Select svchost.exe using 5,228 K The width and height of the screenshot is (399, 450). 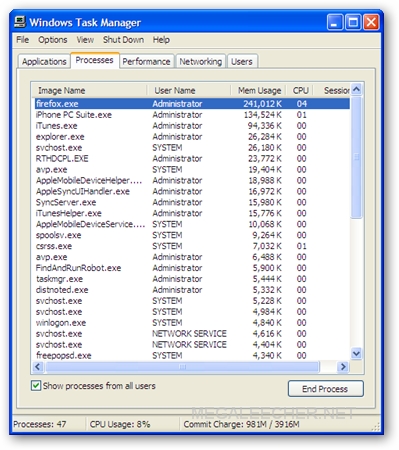(192, 301)
